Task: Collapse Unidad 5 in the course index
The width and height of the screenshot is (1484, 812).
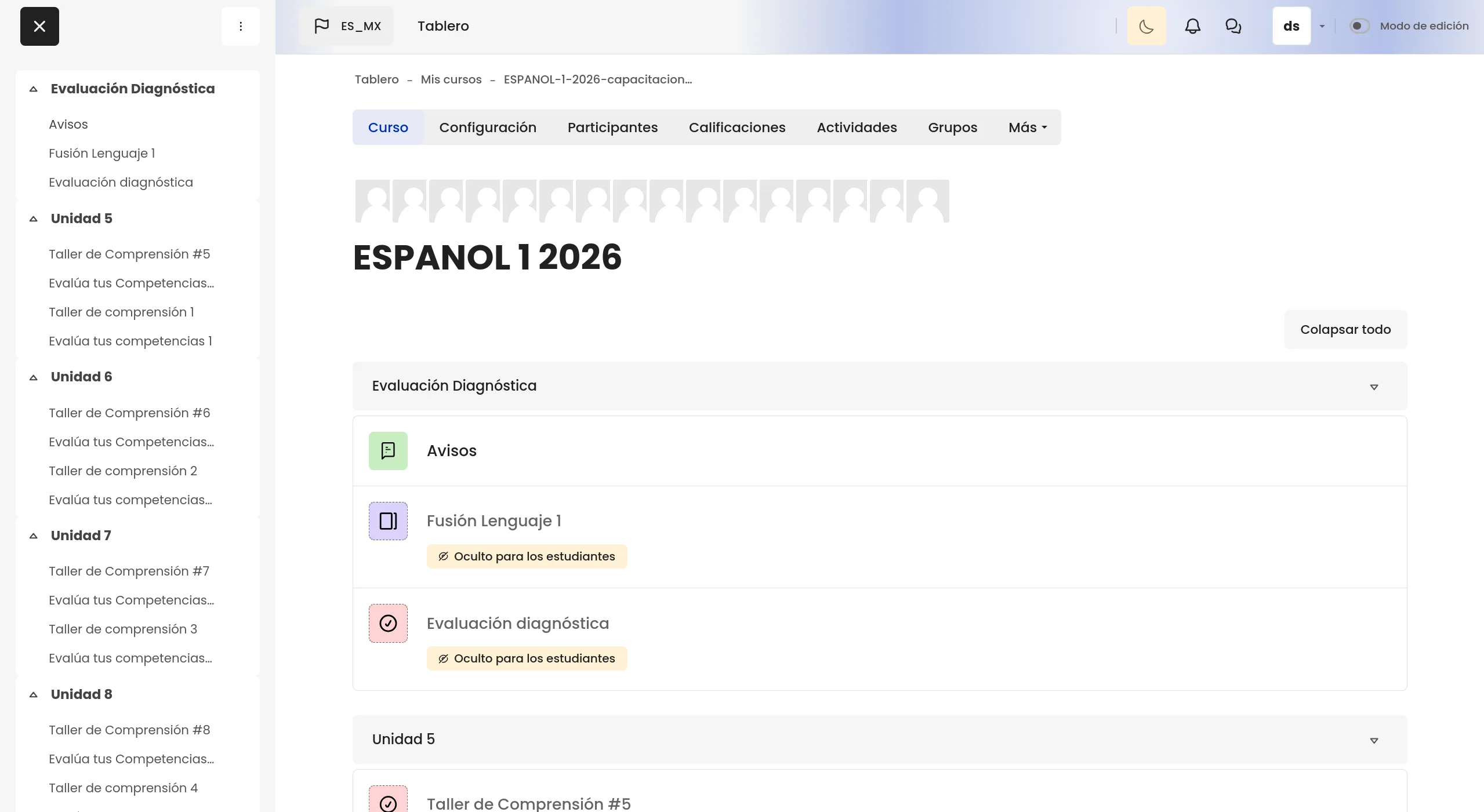Action: click(x=34, y=219)
